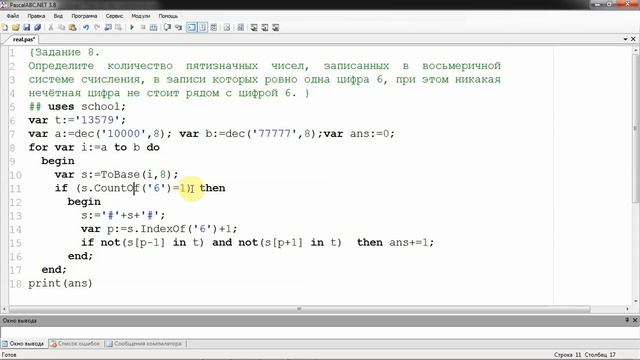The image size is (640, 360).
Task: Toggle the highlighted output window toolbar button
Action: 191,27
